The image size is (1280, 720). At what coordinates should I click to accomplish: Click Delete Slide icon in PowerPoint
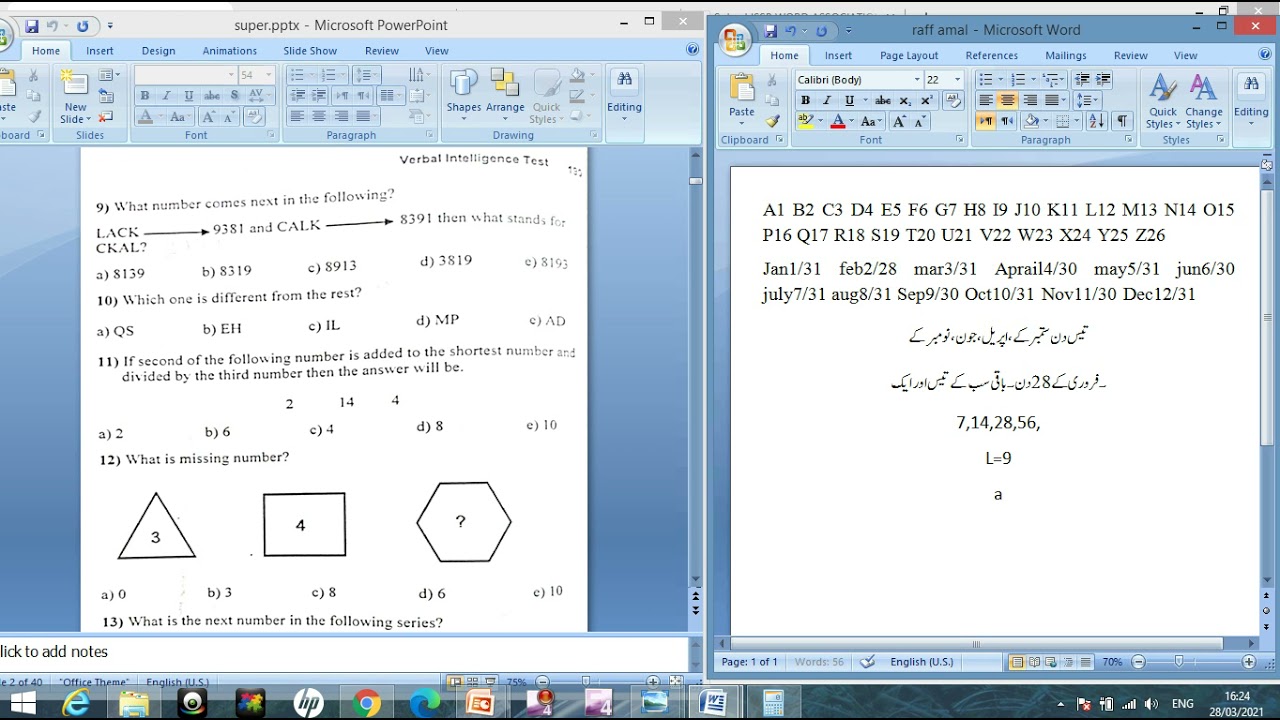pos(108,118)
